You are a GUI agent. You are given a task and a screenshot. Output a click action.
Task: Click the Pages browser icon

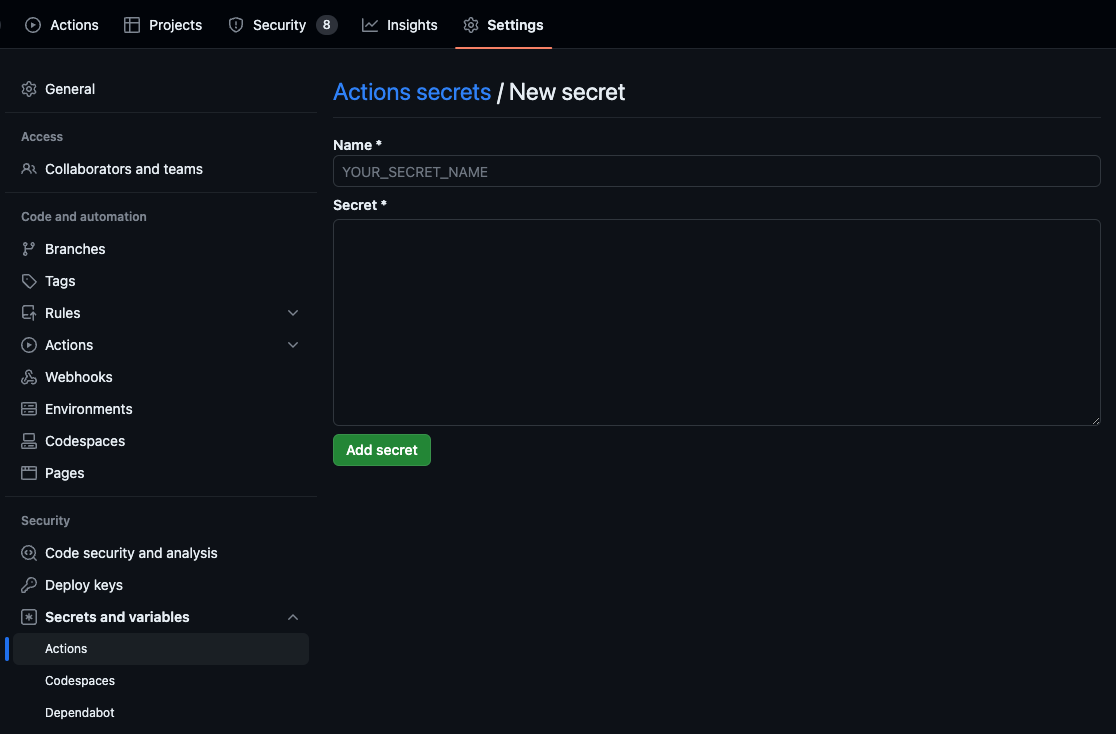28,473
